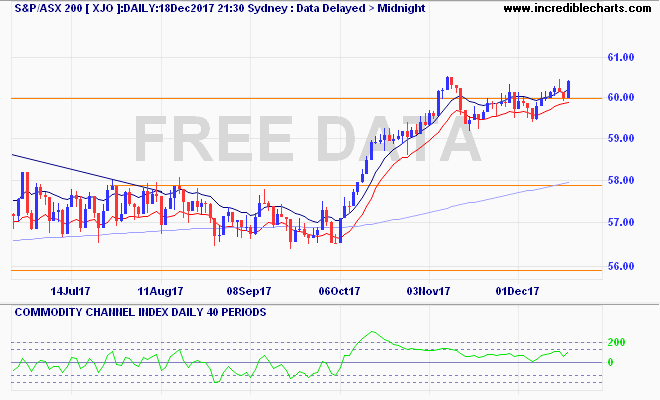Click the 58.00 price axis label

point(620,180)
